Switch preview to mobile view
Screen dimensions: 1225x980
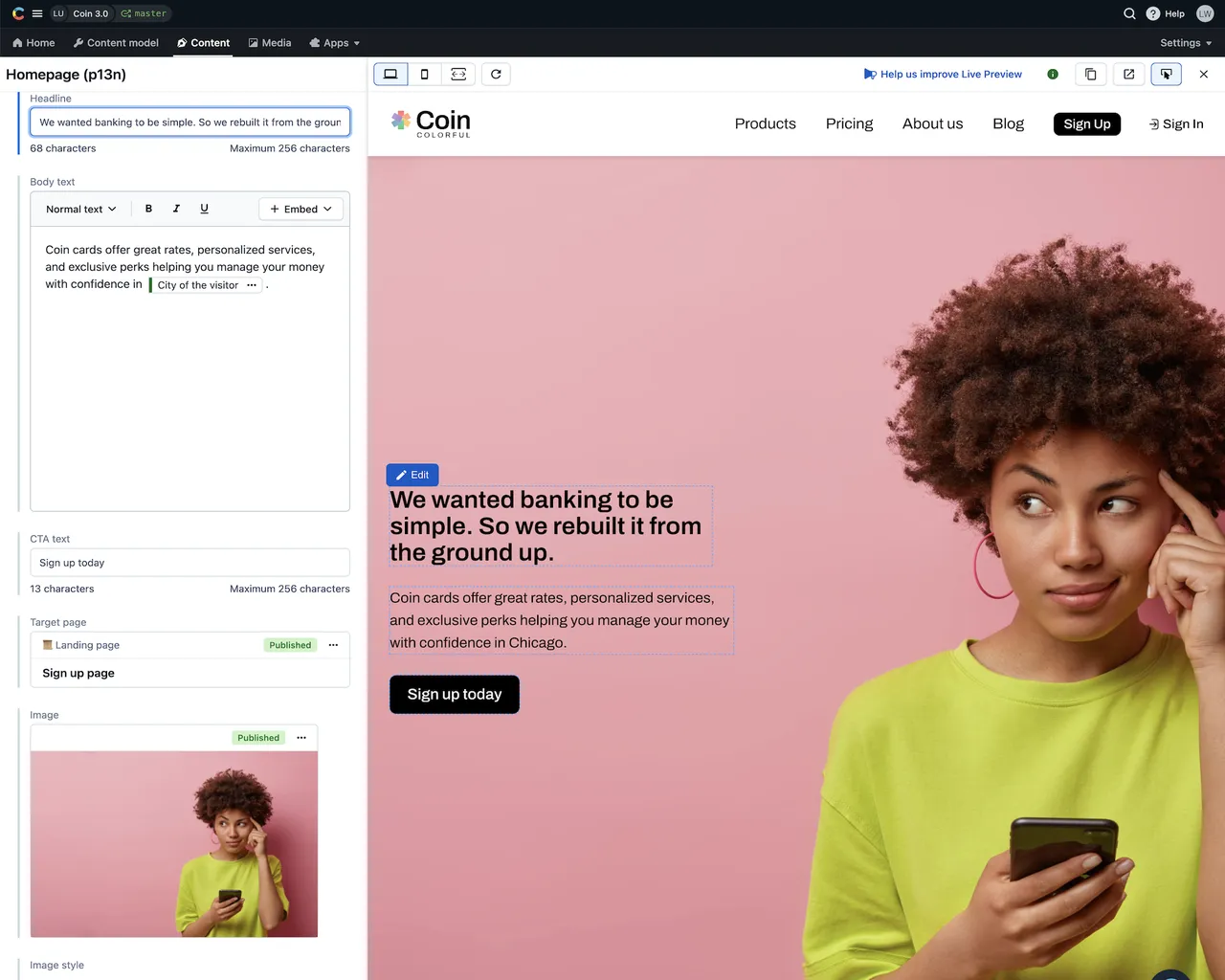(425, 75)
